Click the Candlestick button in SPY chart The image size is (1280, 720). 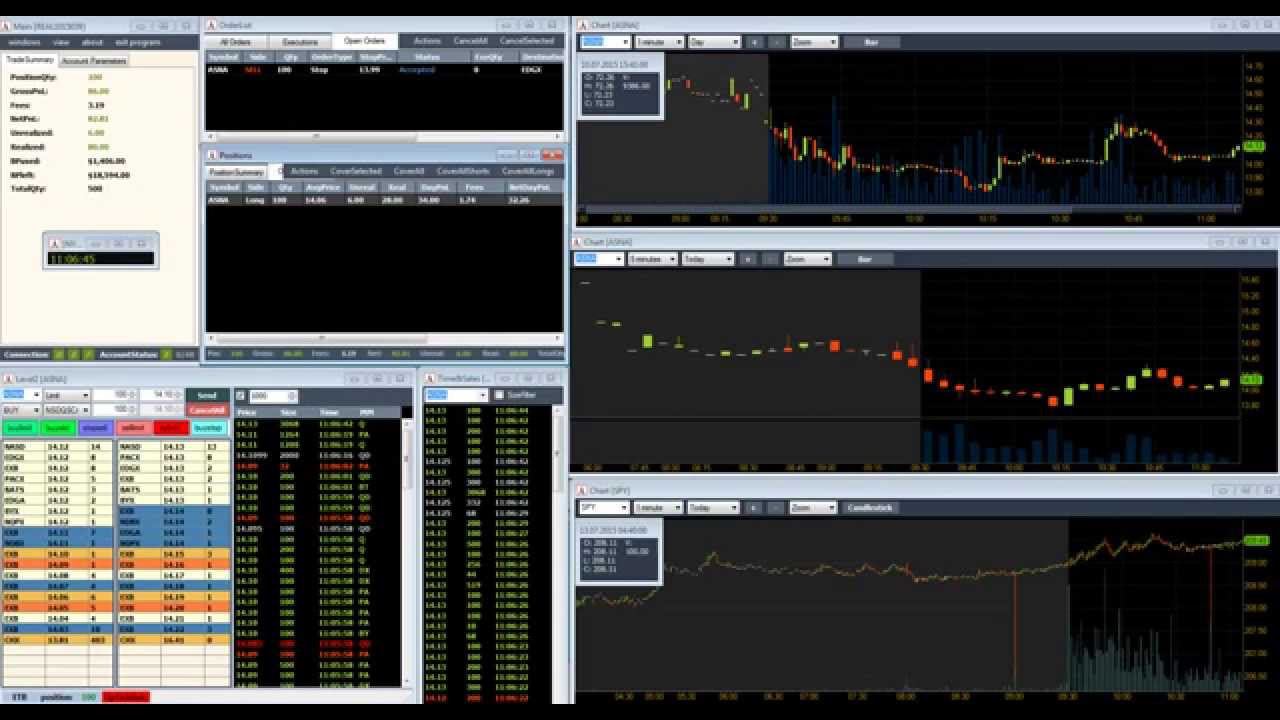point(868,508)
